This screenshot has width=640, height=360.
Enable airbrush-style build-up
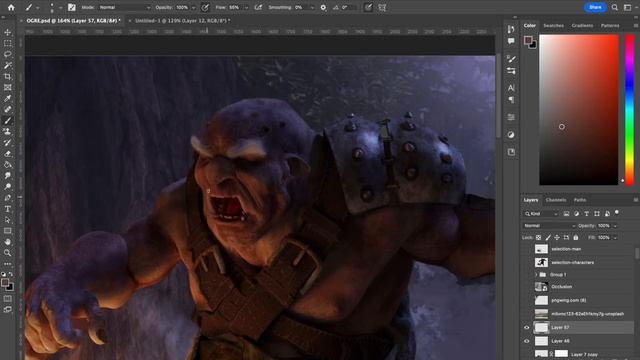click(258, 7)
